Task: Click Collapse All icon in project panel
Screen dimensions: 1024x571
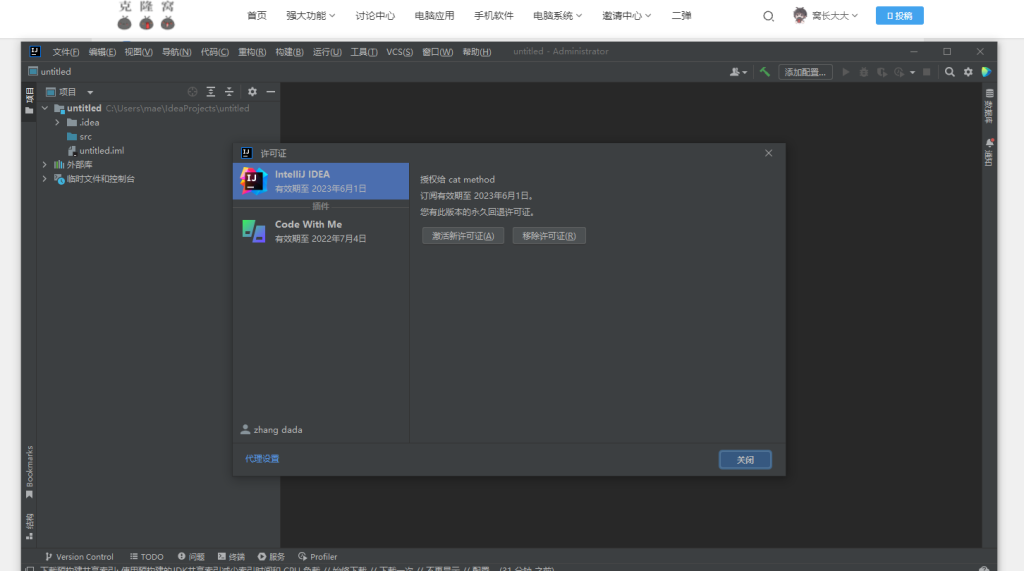Action: tap(229, 92)
